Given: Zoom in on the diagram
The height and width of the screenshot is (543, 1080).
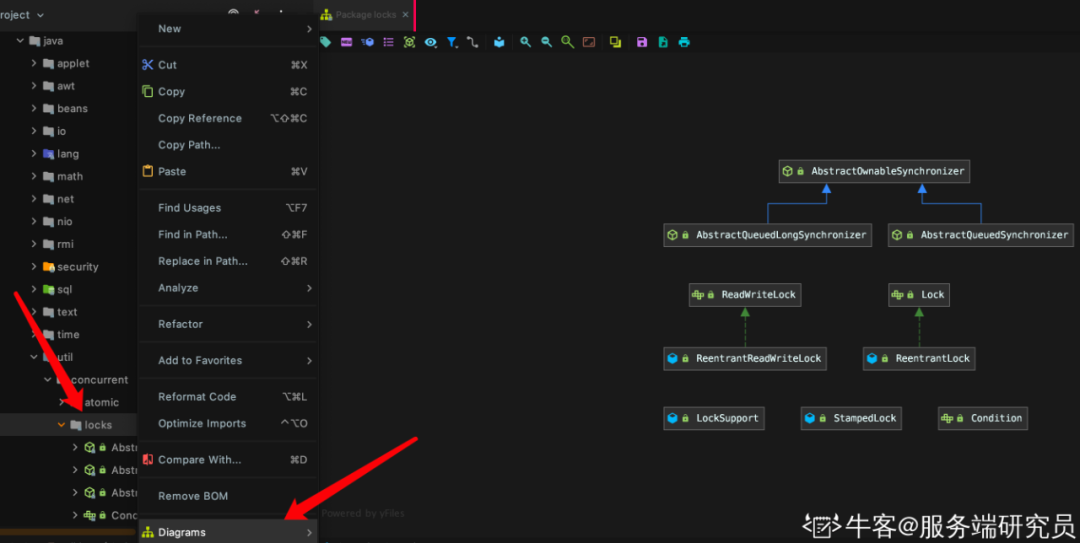Looking at the screenshot, I should tap(526, 42).
